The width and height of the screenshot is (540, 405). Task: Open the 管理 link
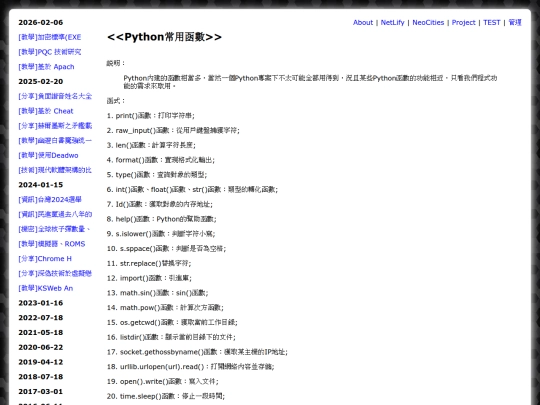[515, 22]
